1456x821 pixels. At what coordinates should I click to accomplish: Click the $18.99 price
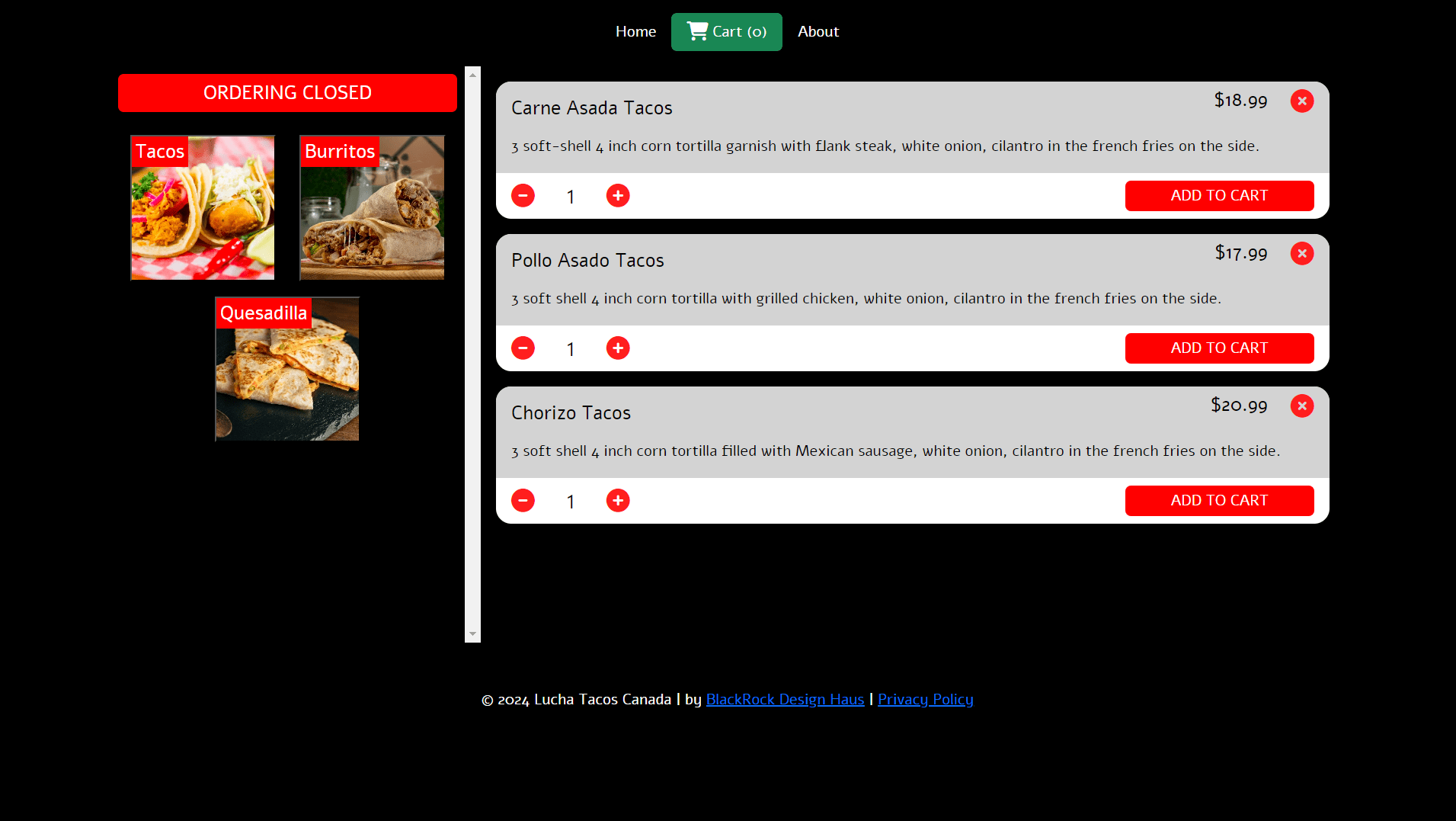click(x=1240, y=101)
